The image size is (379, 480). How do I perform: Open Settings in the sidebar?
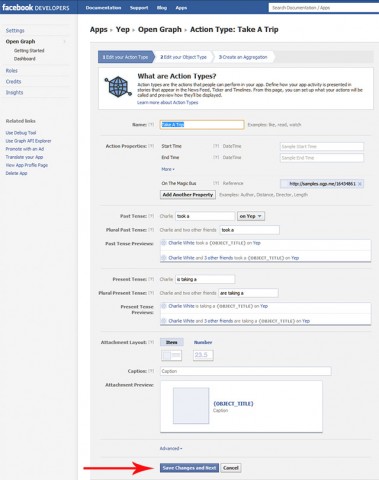[15, 30]
